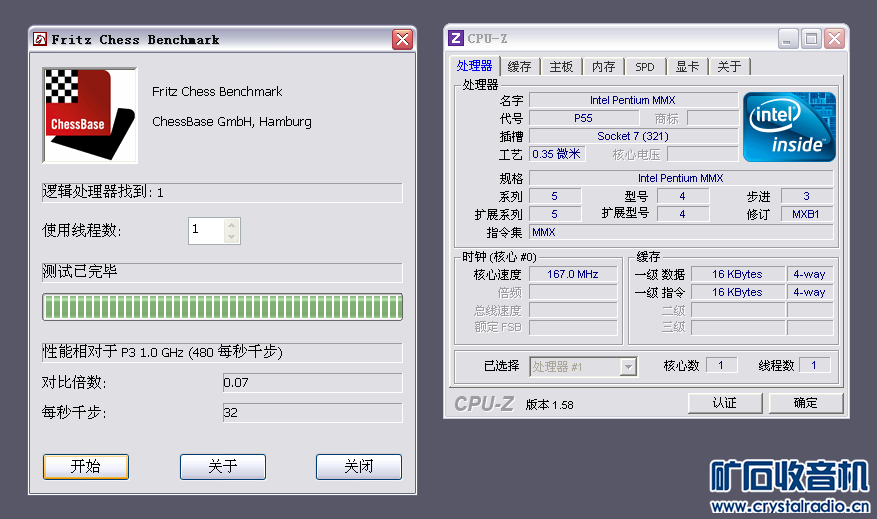Click the '逻辑处理器找到: 1' text
Screen dimensions: 877x519
click(x=103, y=192)
